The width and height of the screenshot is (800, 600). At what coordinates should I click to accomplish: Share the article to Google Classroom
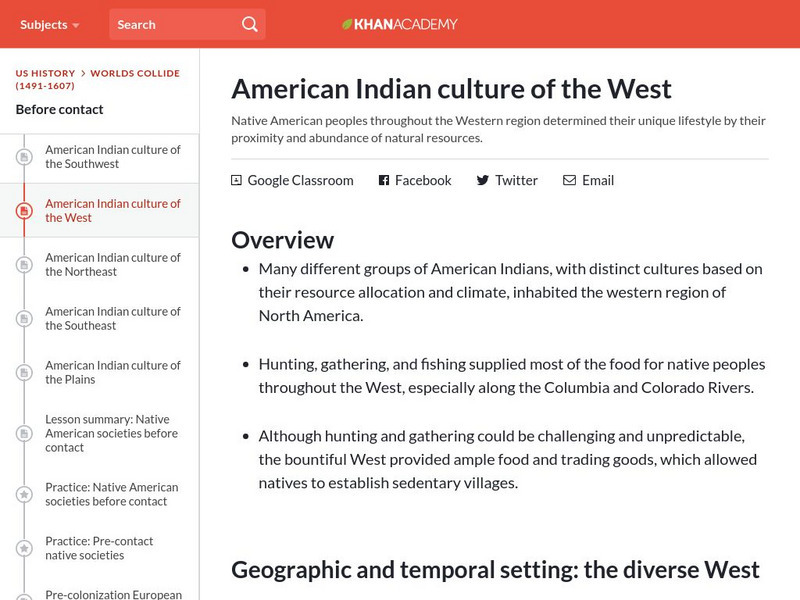300,181
